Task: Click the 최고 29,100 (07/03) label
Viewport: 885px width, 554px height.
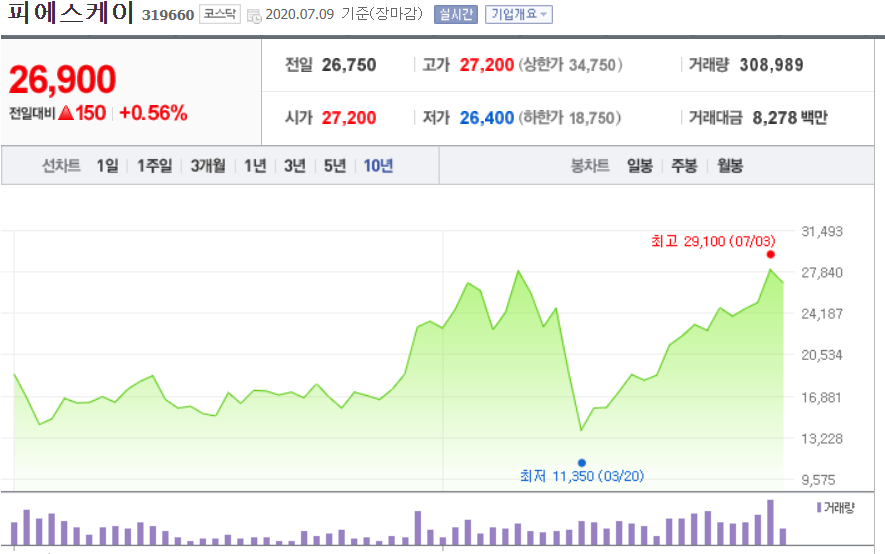Action: click(x=713, y=241)
